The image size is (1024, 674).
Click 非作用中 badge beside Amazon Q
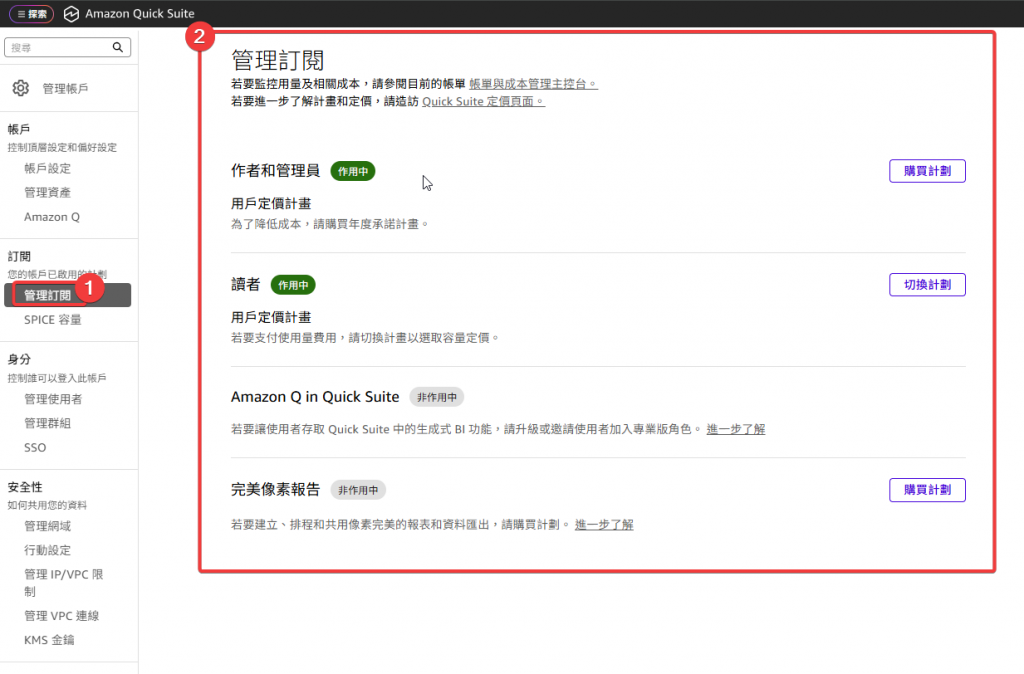click(437, 397)
